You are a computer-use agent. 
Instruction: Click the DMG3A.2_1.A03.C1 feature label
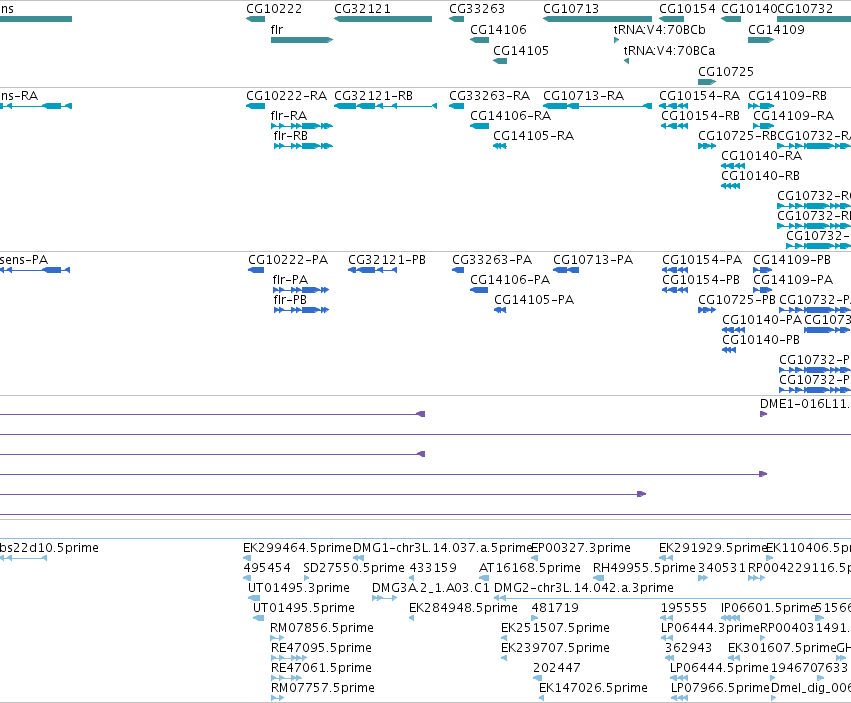[x=431, y=588]
